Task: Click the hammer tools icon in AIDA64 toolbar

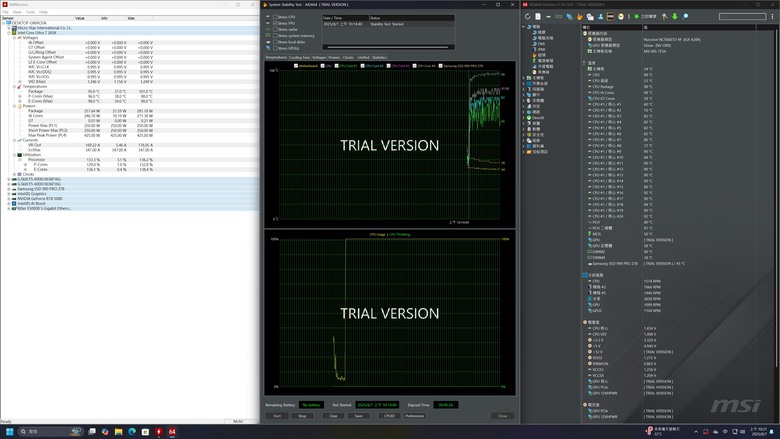Action: click(x=665, y=16)
